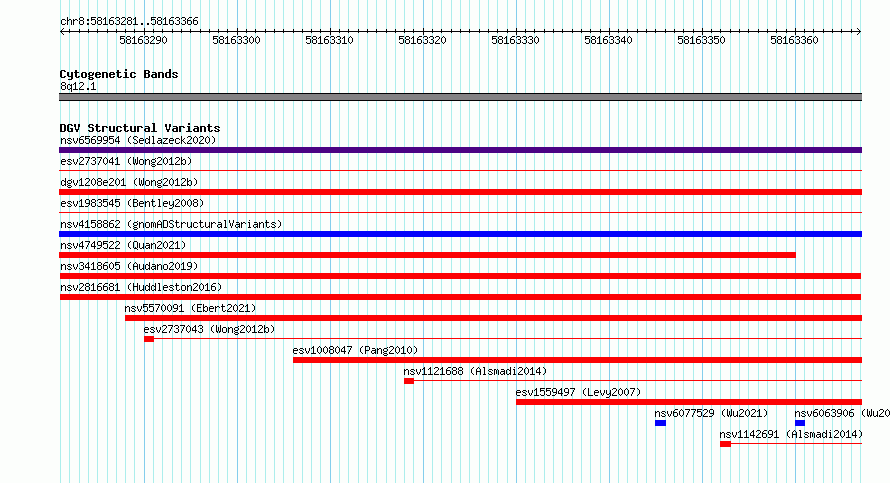Viewport: 890px width, 483px height.
Task: Open the esv2737041 (Wong2012b) label
Action: pyautogui.click(x=126, y=161)
